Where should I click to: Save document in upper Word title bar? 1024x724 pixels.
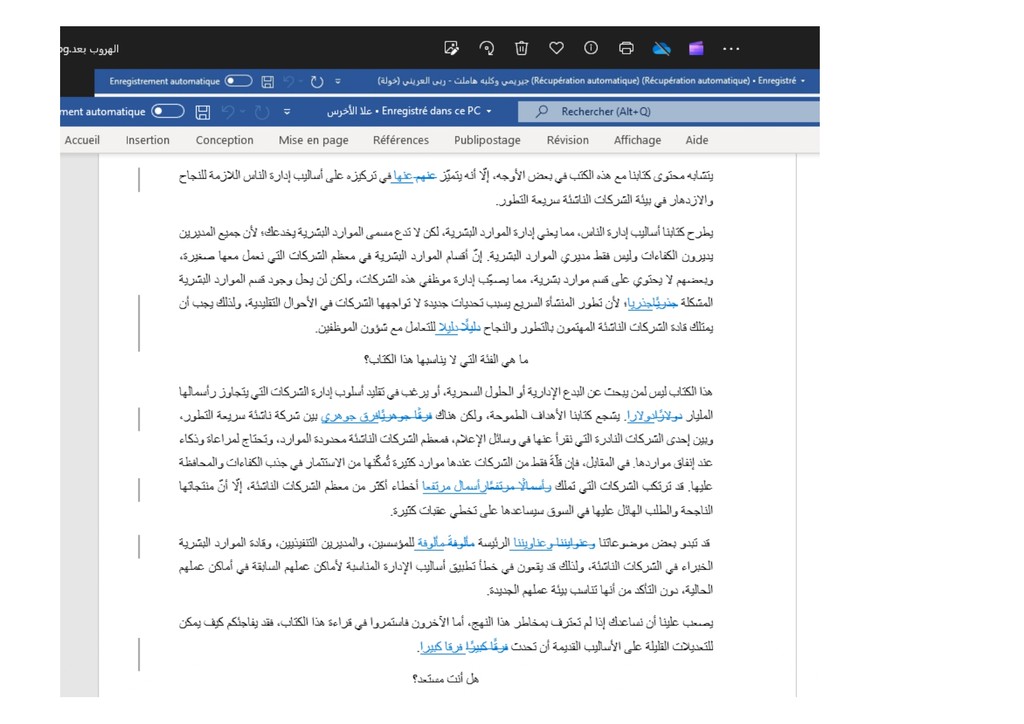coord(268,82)
